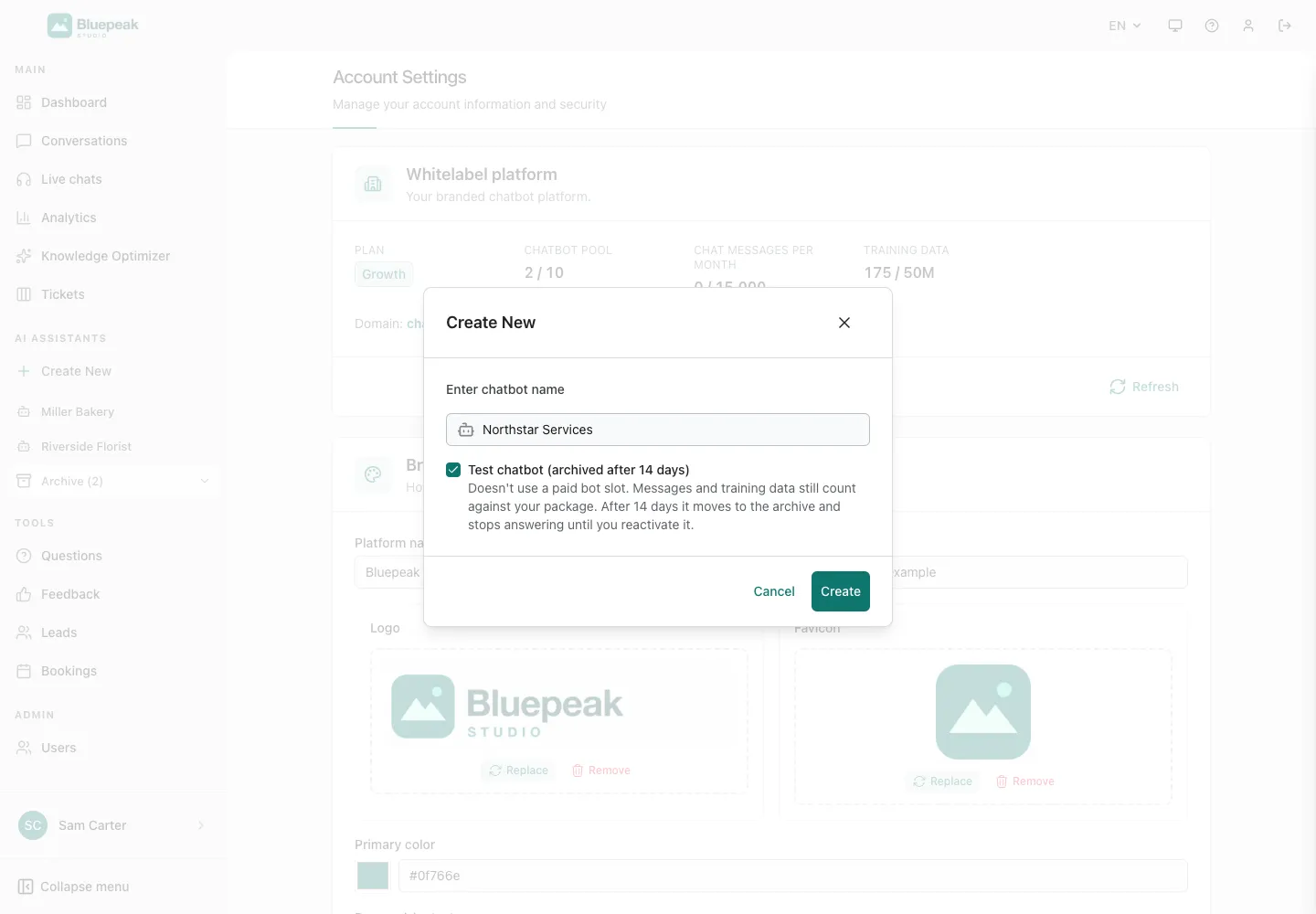Open Tickets in the sidebar
The image size is (1316, 914).
click(113, 294)
